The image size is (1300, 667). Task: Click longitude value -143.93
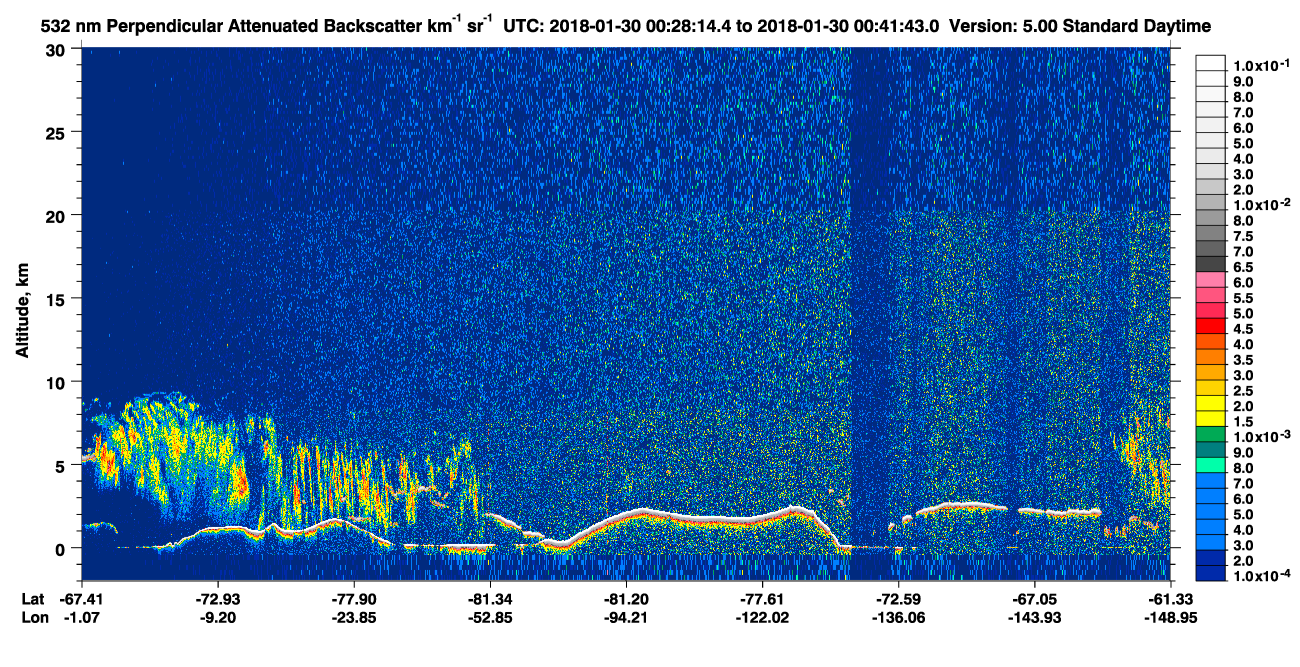(x=1034, y=617)
